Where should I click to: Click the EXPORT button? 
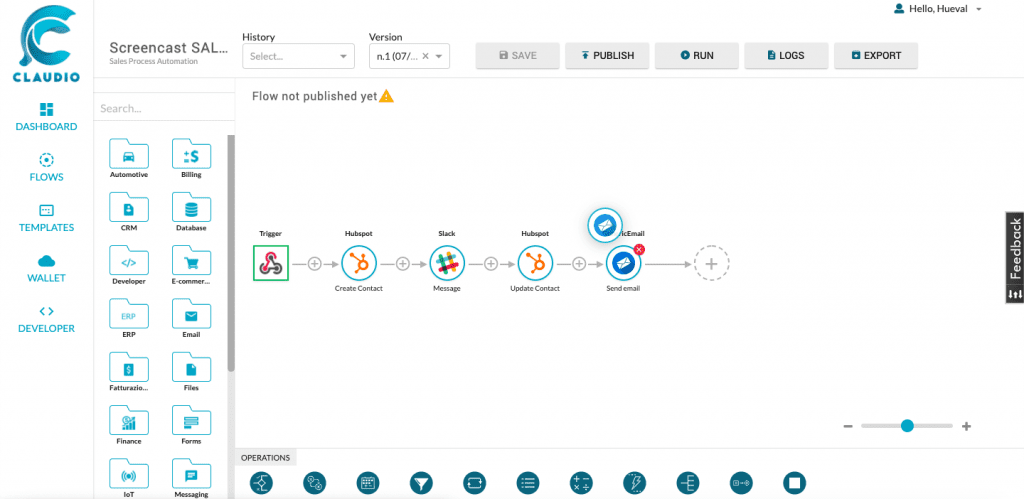876,56
